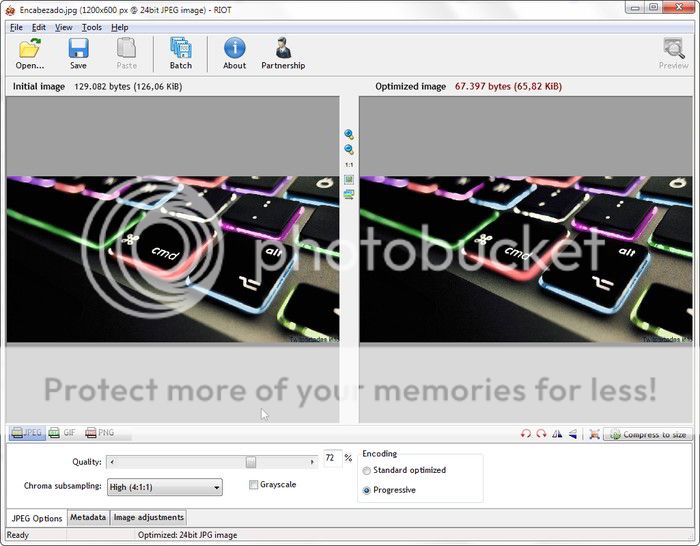
Task: Switch to the Metadata tab
Action: coord(88,517)
